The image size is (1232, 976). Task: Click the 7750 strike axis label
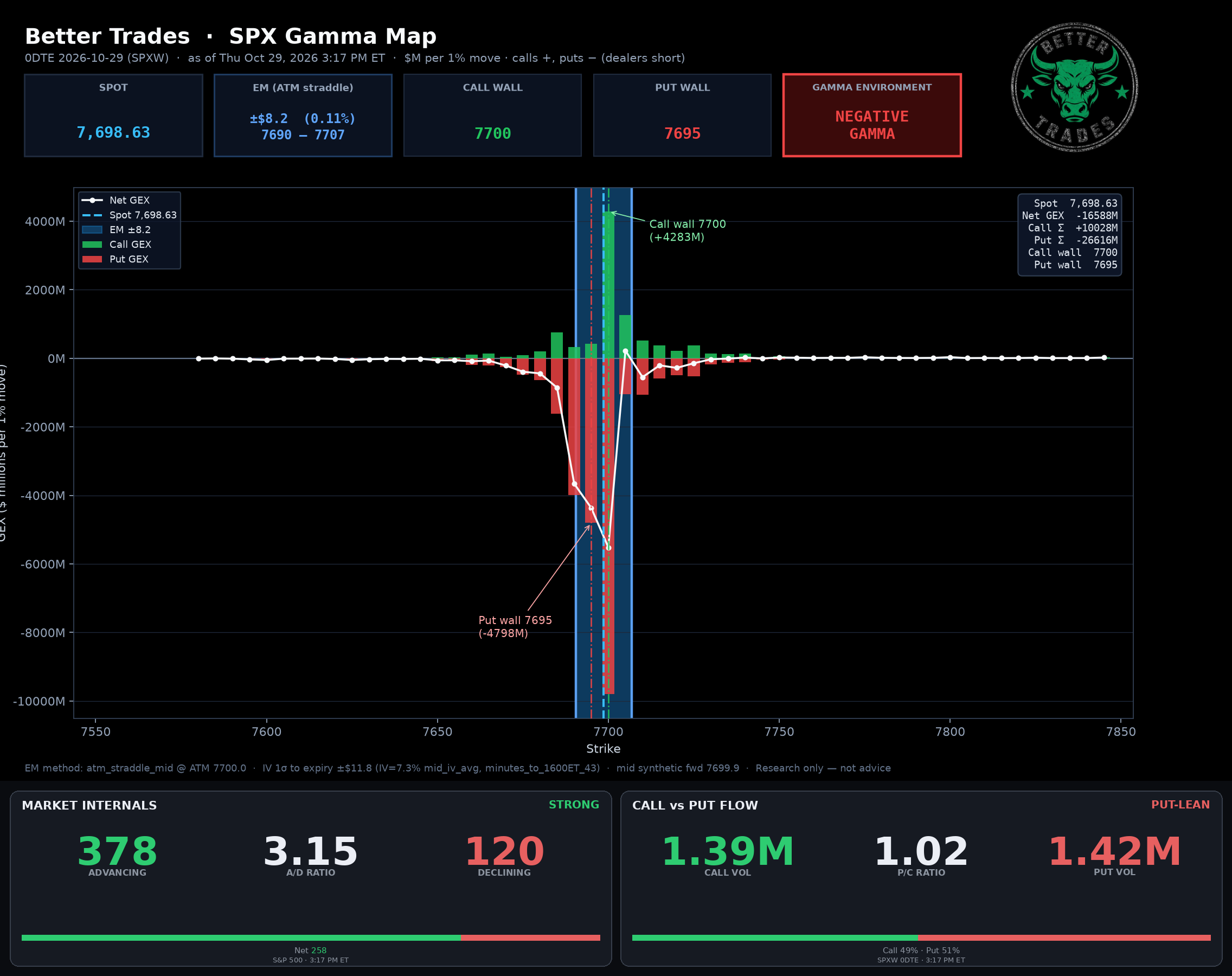click(779, 731)
